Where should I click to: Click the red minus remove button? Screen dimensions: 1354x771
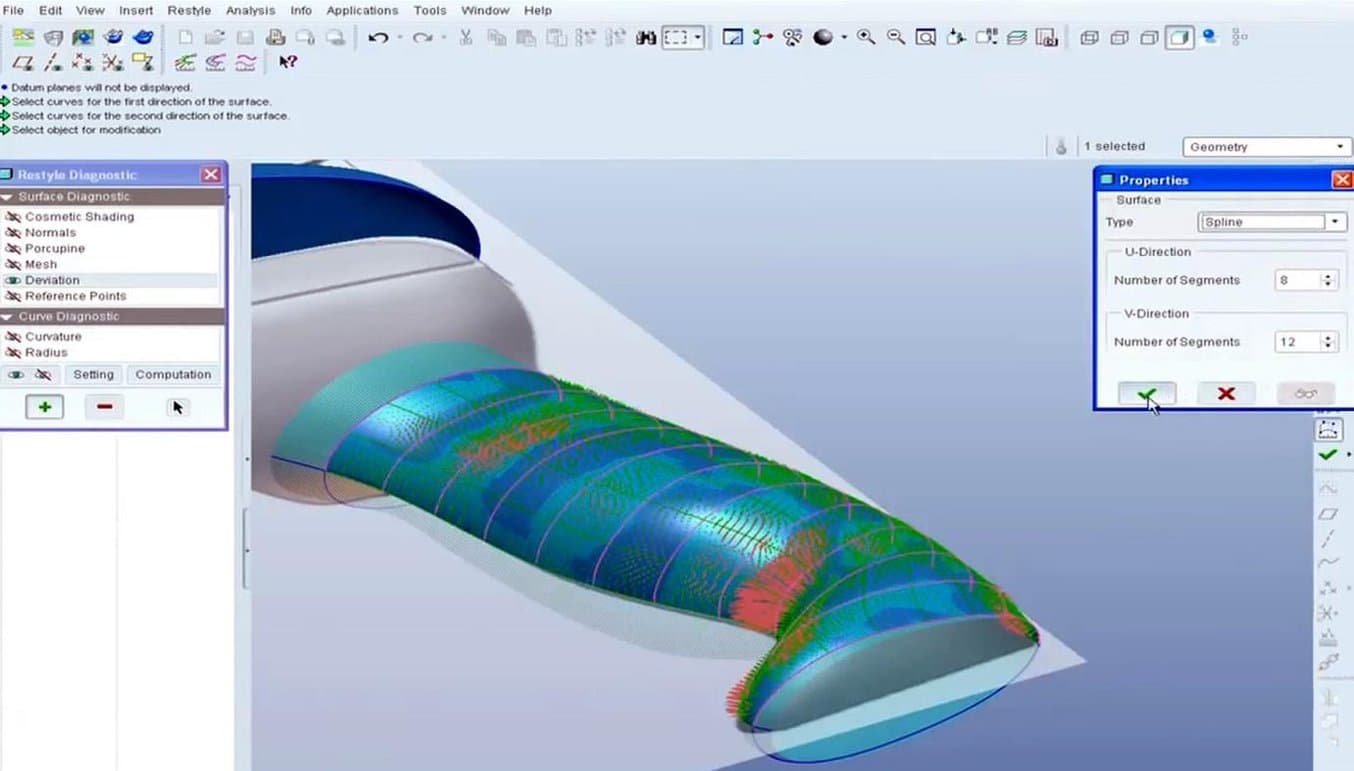[104, 407]
